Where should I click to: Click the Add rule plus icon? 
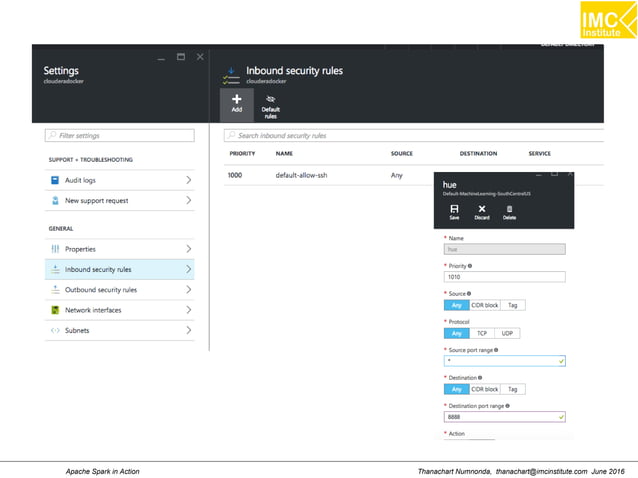click(237, 100)
